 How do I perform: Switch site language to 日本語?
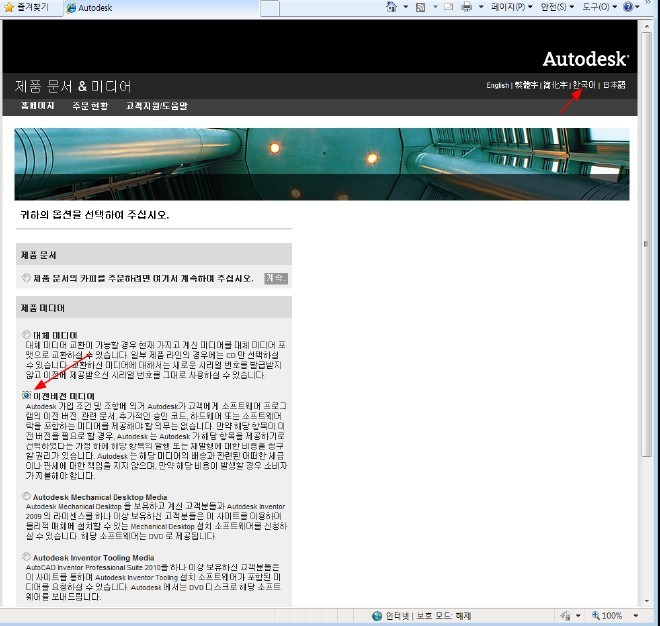[614, 85]
